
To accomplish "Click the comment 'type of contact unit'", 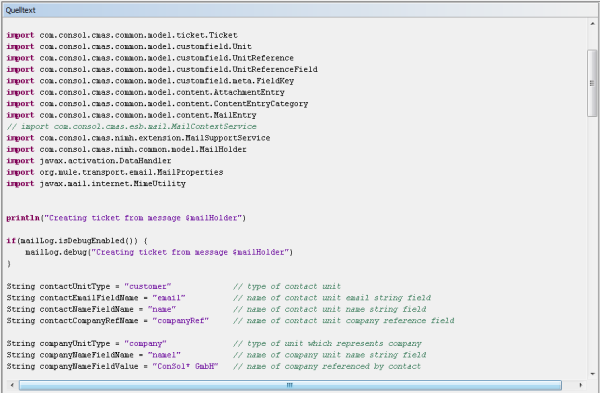I will coord(287,287).
